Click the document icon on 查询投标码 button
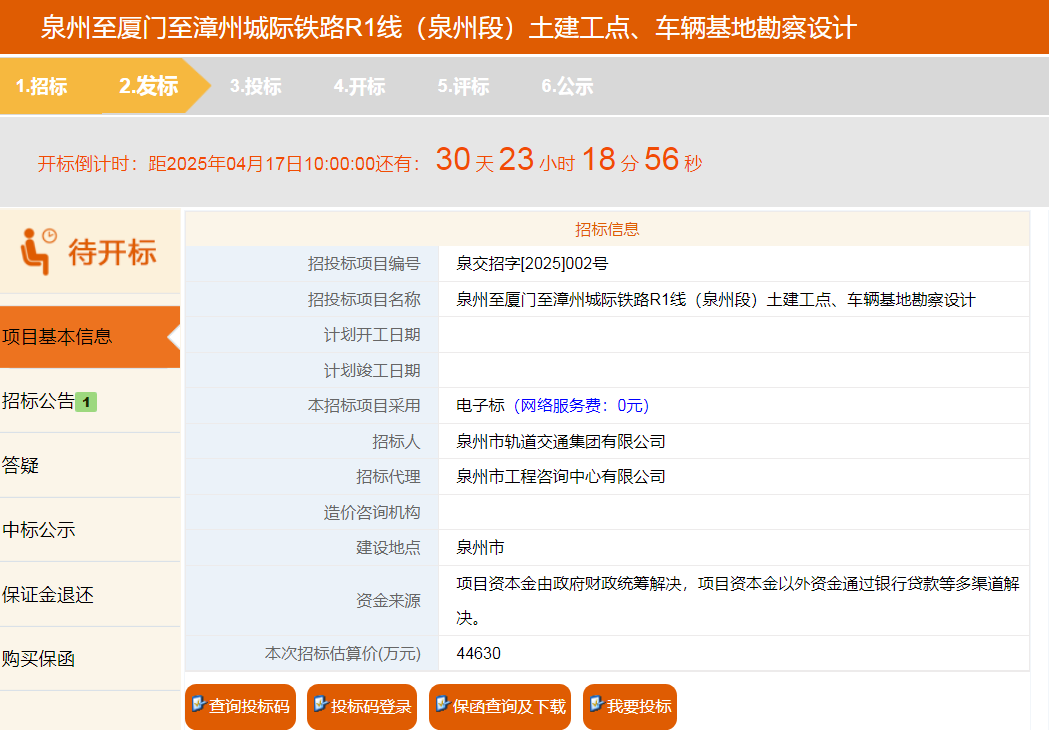 click(x=199, y=704)
